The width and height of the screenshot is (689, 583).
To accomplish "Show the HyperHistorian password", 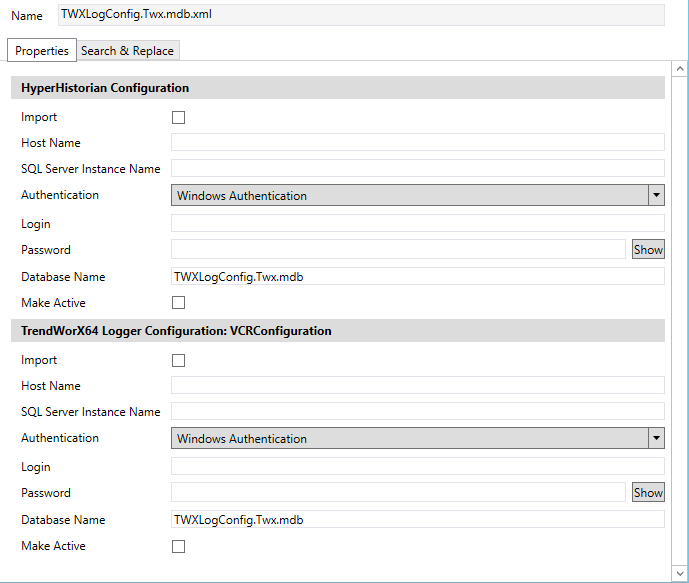I will [648, 250].
